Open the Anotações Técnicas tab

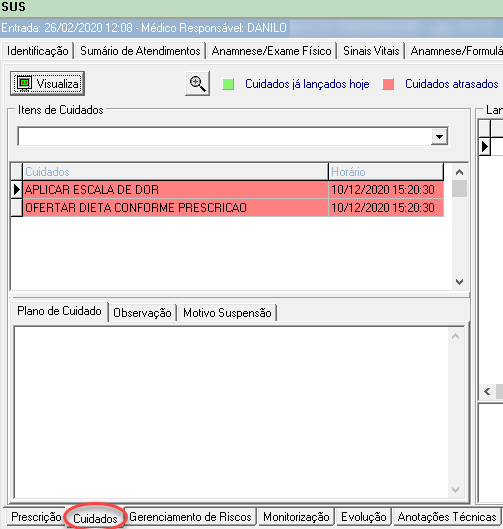point(447,517)
